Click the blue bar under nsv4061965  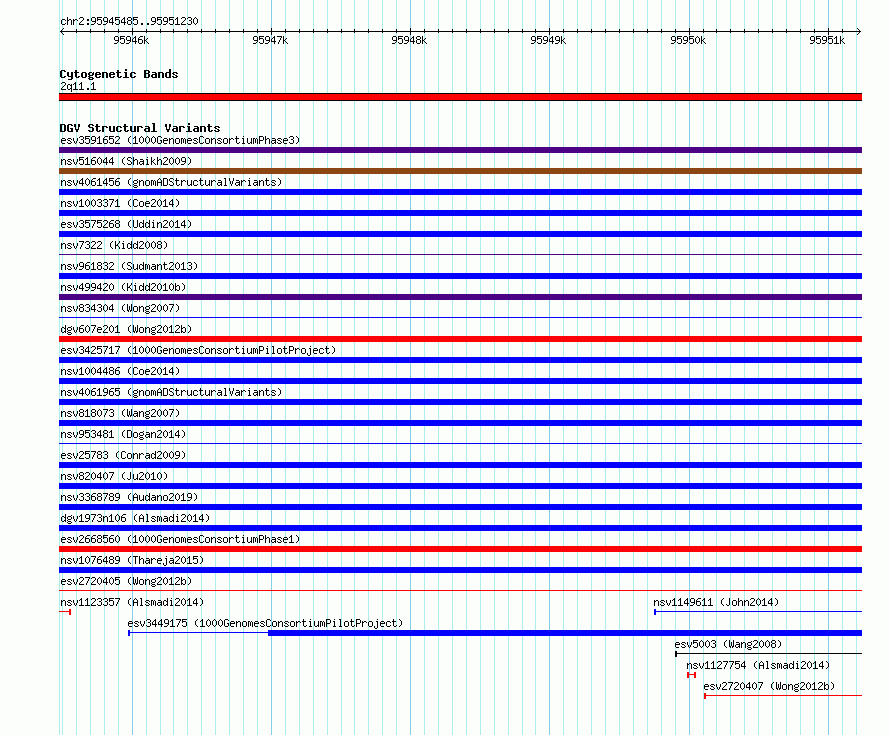tap(460, 402)
